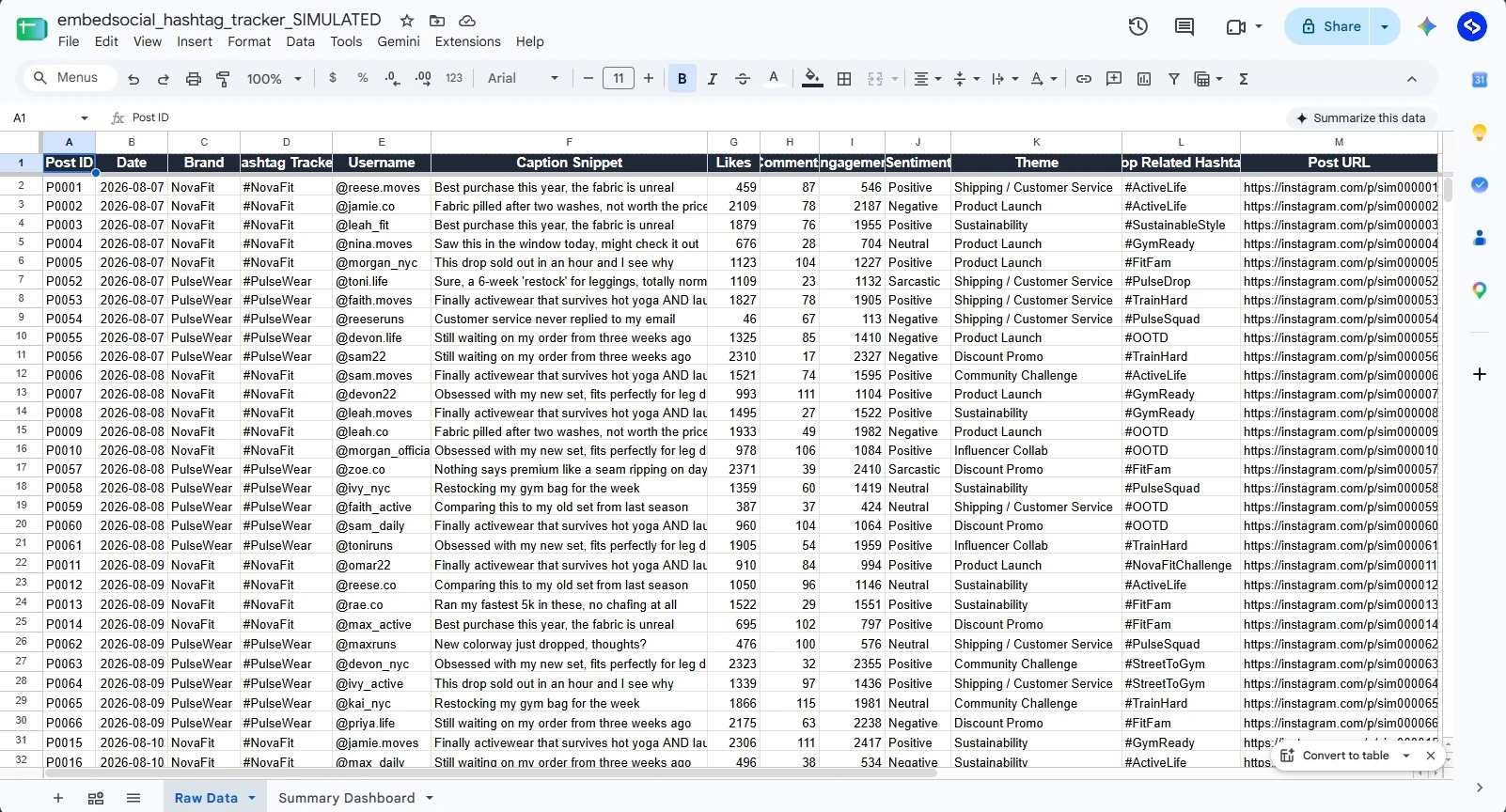Open Contacts side panel icon
Image resolution: width=1506 pixels, height=812 pixels.
pos(1480,238)
